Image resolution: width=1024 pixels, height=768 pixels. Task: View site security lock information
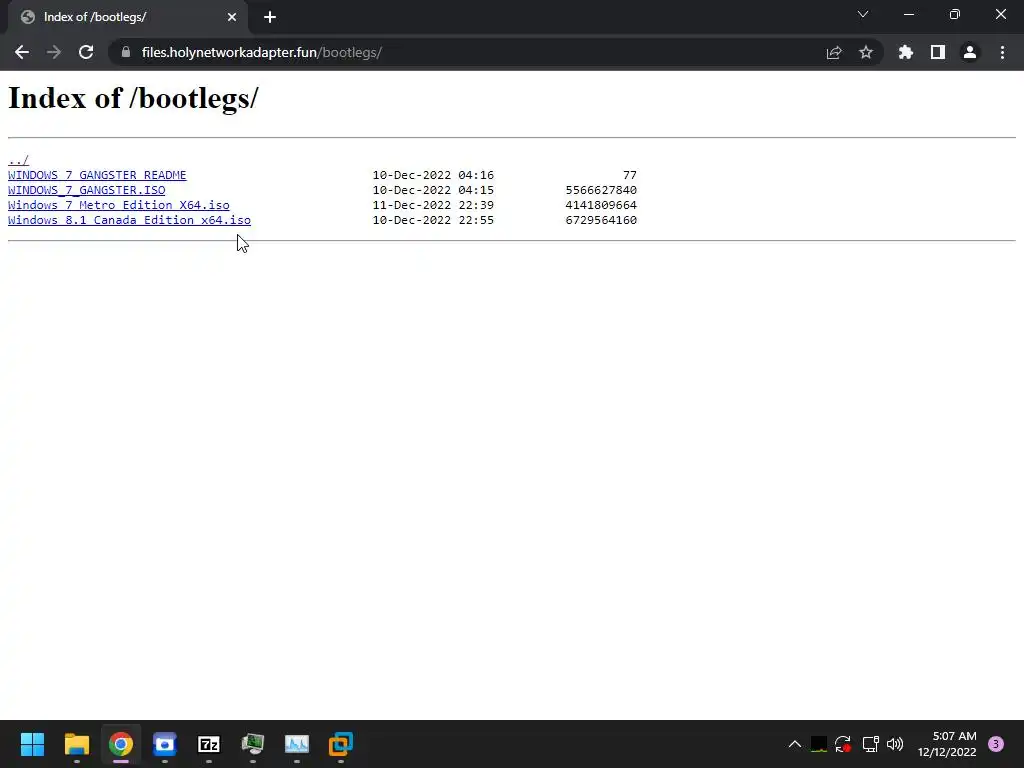pyautogui.click(x=125, y=52)
